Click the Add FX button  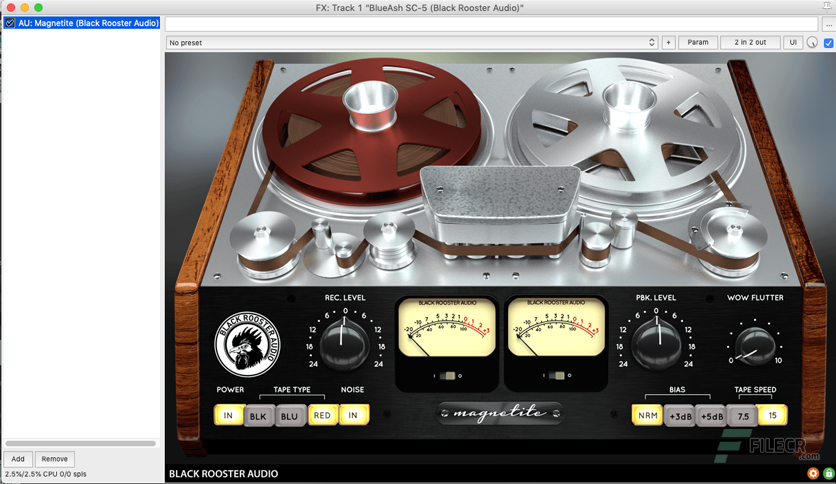(x=18, y=459)
